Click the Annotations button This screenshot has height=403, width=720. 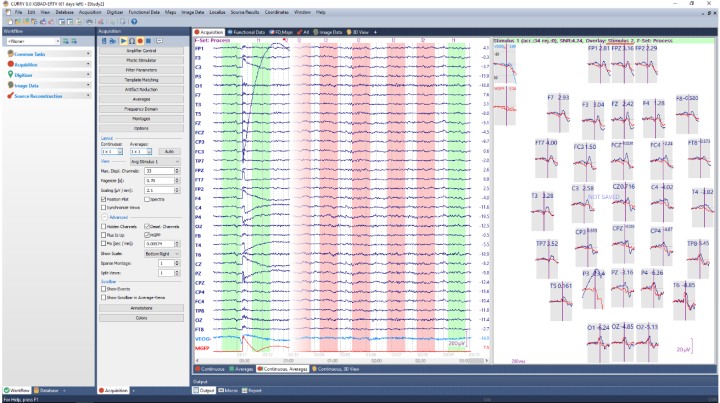[141, 308]
